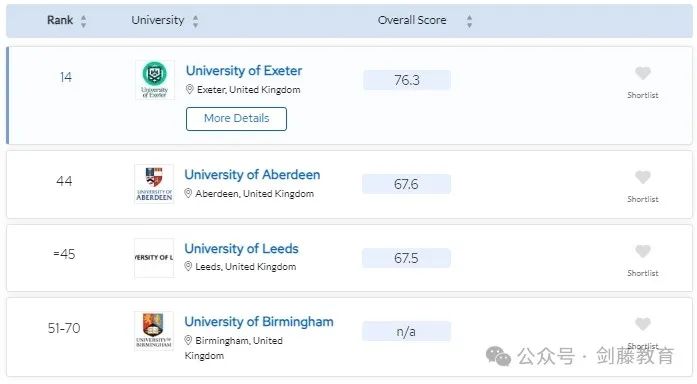
Task: Shortlist University of Exeter with heart icon
Action: (642, 73)
